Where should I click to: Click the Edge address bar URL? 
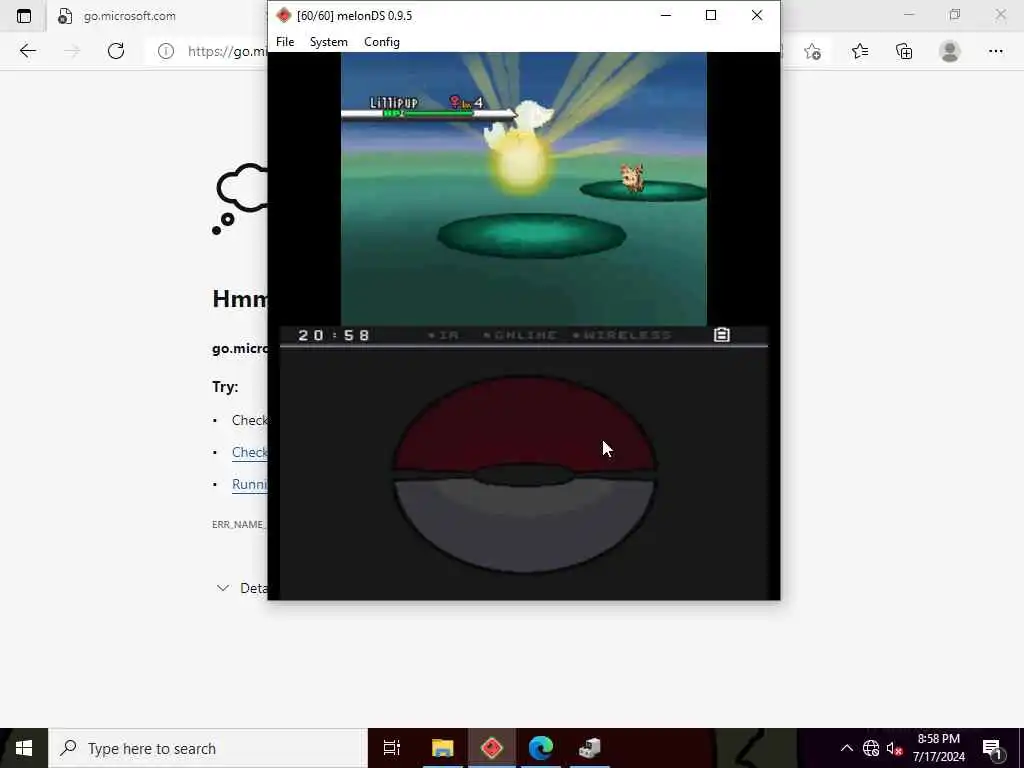pos(227,52)
